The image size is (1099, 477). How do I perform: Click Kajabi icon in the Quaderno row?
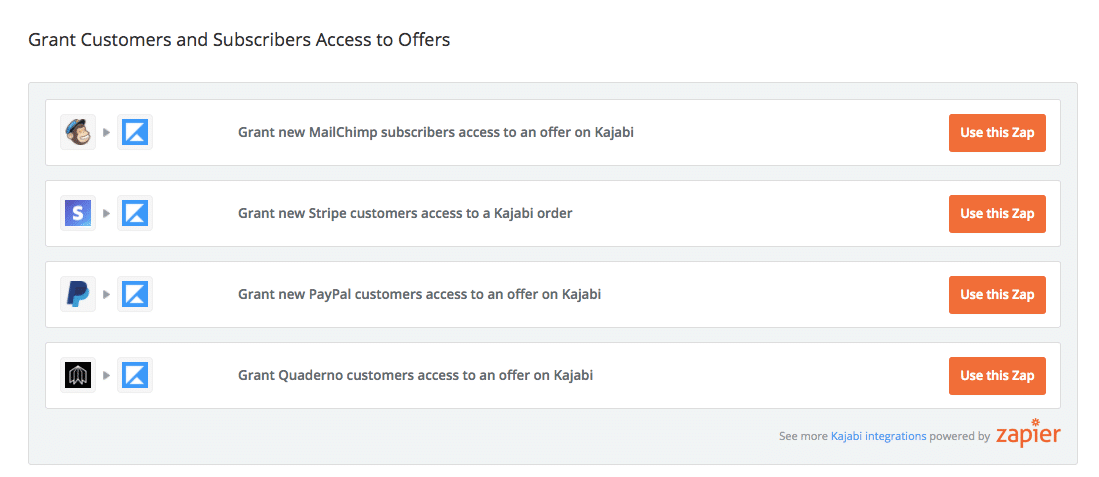click(135, 375)
